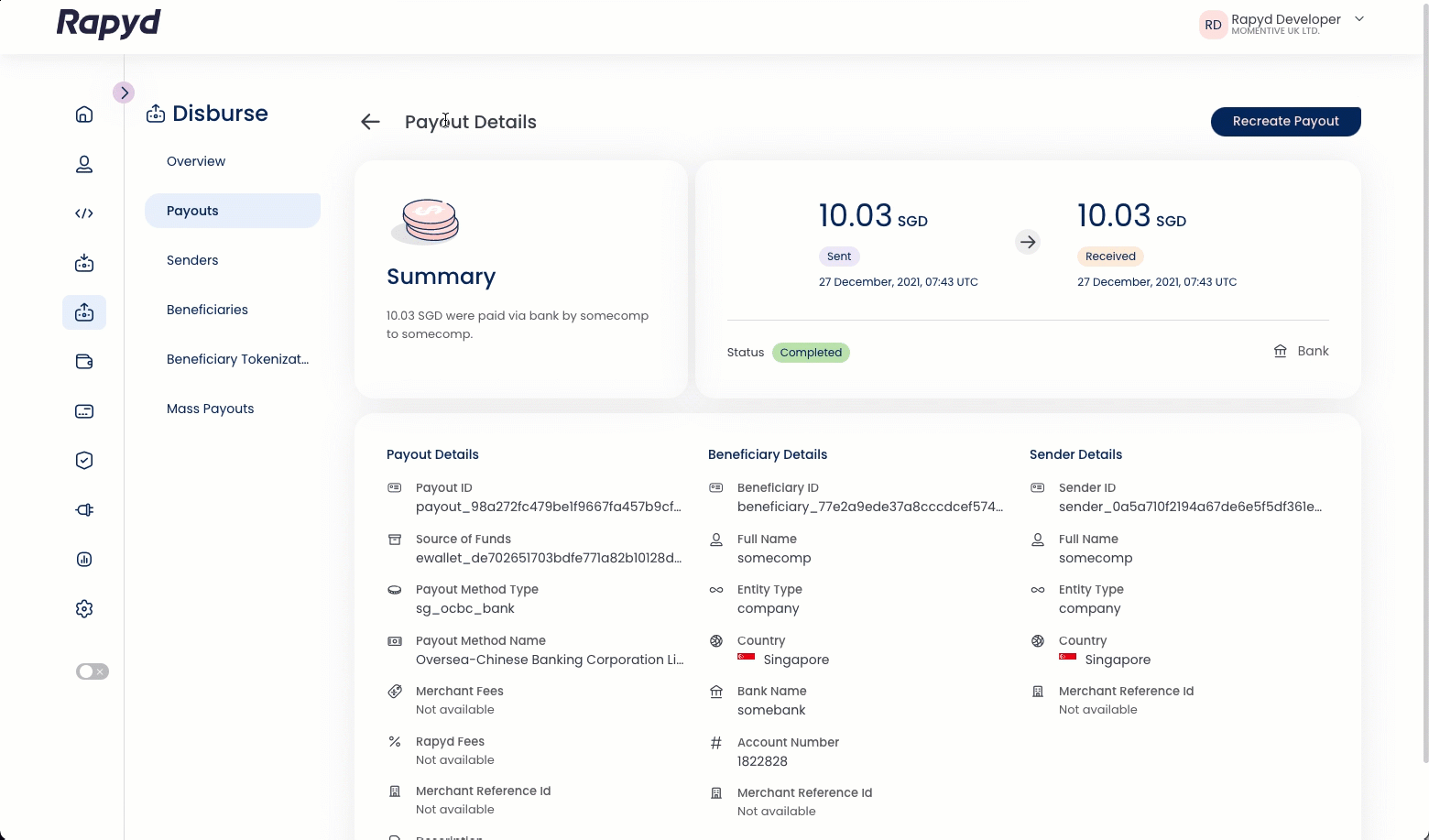Open the Protect shield sidebar icon
This screenshot has width=1429, height=840.
click(x=84, y=461)
